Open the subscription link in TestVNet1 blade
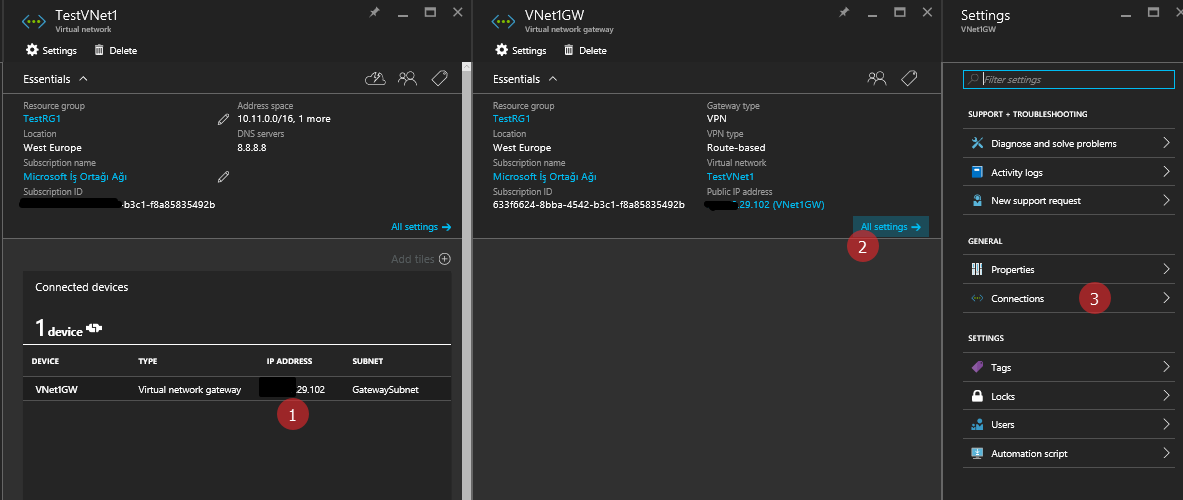The width and height of the screenshot is (1183, 500). [75, 176]
